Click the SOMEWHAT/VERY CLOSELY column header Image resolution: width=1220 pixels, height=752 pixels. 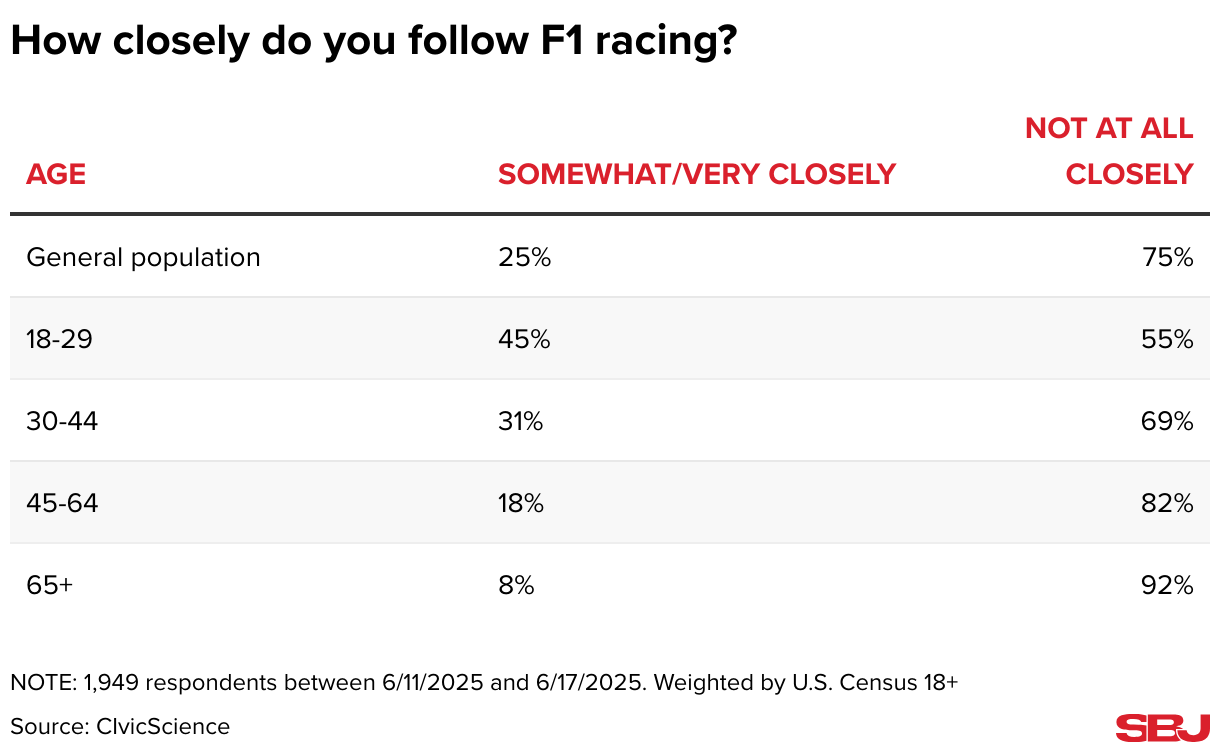(x=696, y=174)
